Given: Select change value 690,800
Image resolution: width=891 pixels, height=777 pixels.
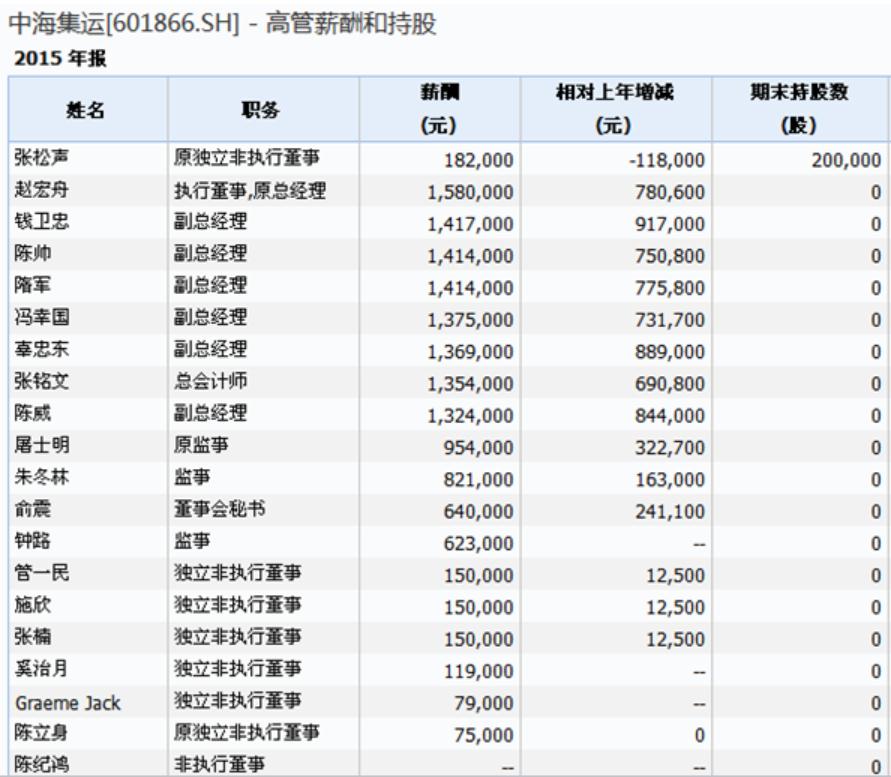Looking at the screenshot, I should [x=670, y=384].
